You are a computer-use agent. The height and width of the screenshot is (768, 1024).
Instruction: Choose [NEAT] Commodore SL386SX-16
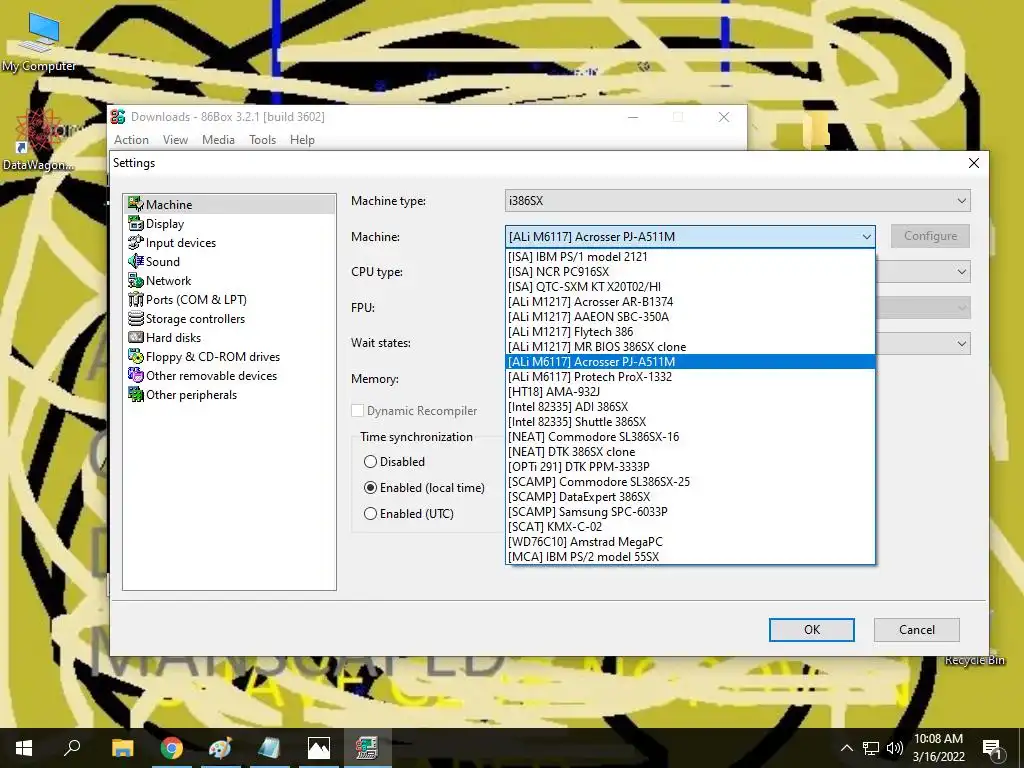(690, 437)
